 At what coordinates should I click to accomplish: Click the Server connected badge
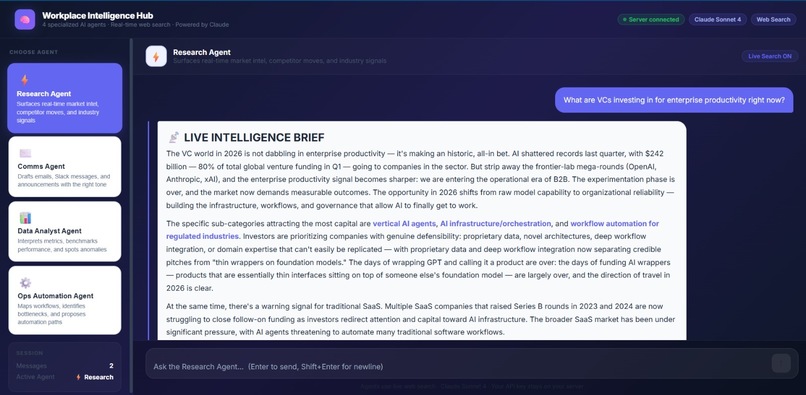point(651,20)
